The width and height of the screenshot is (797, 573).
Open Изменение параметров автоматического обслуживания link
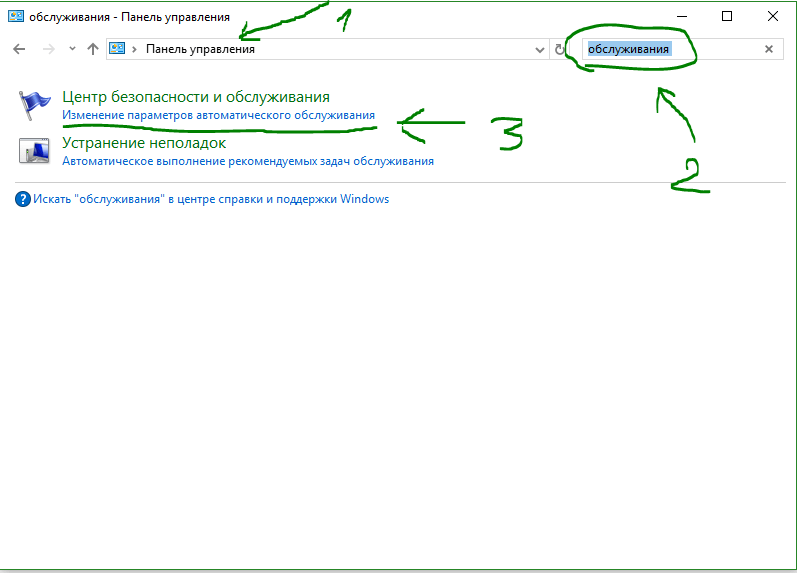click(219, 115)
